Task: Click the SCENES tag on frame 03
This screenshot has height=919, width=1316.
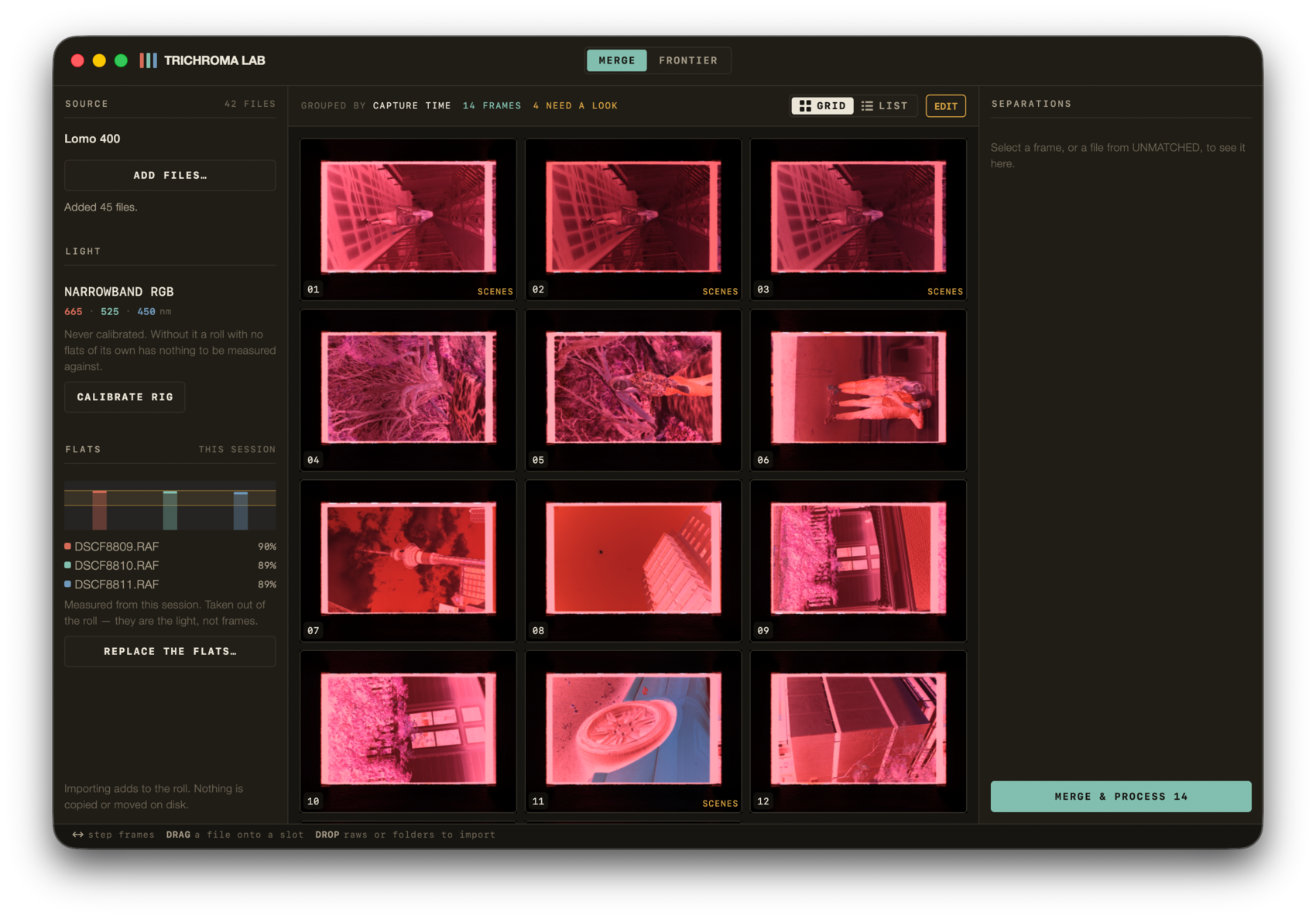Action: pyautogui.click(x=945, y=292)
